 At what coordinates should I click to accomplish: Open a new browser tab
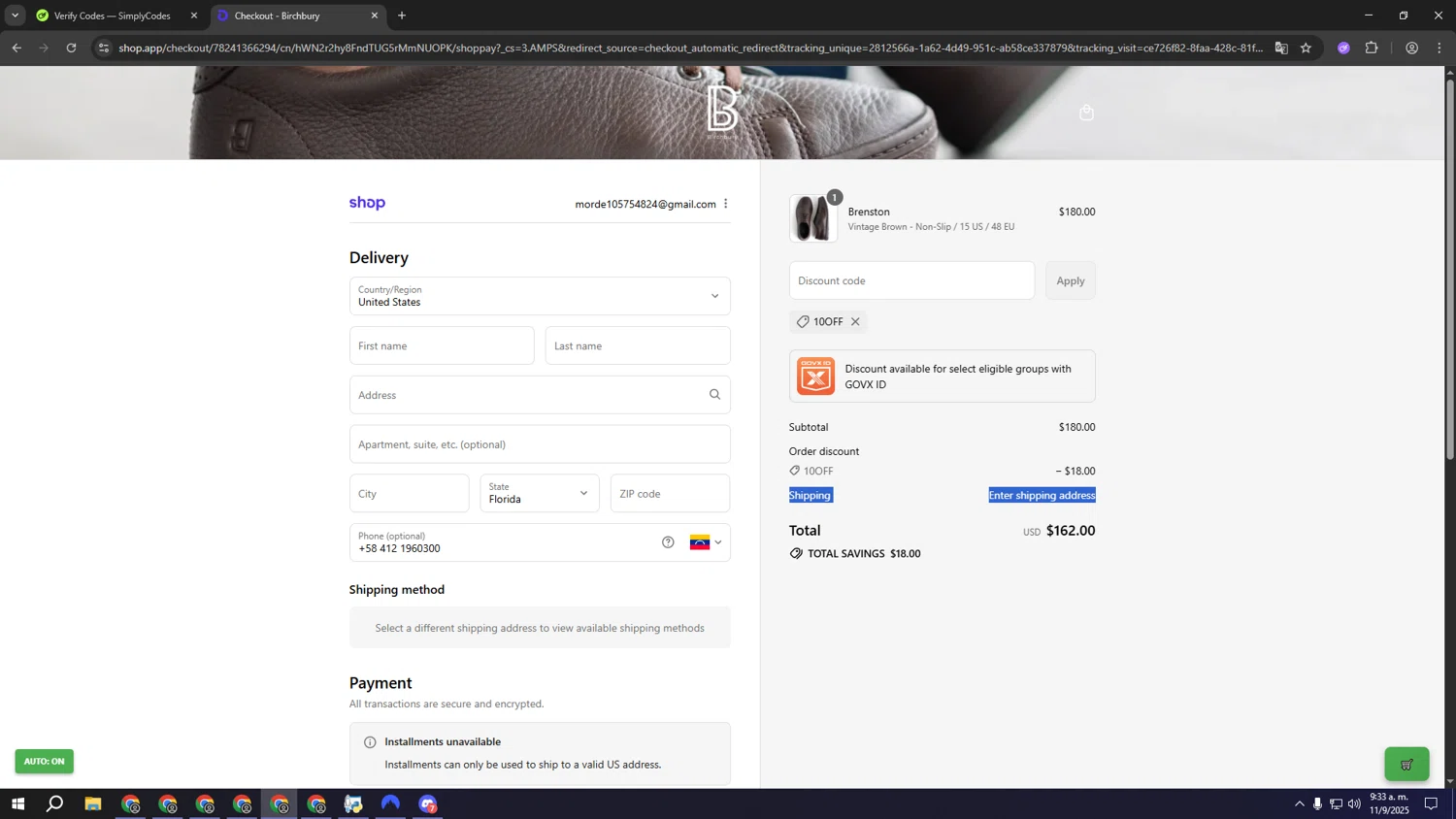point(402,16)
